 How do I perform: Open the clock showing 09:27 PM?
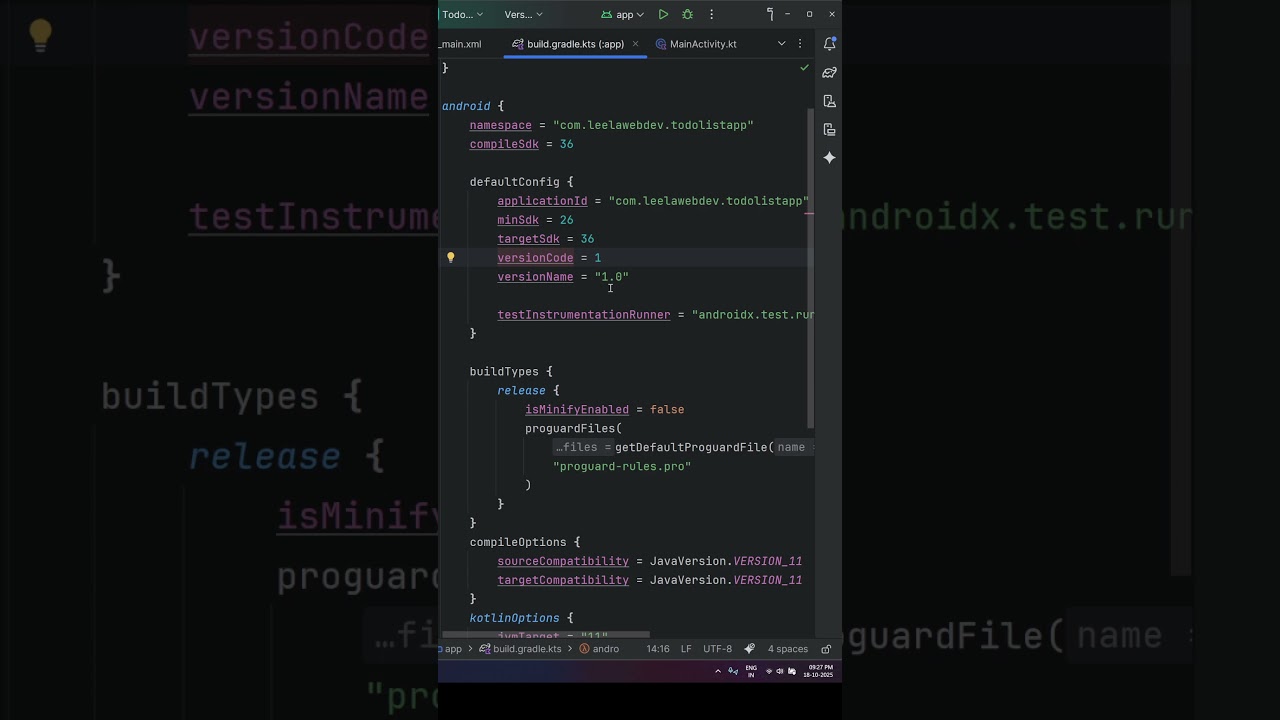[x=818, y=671]
